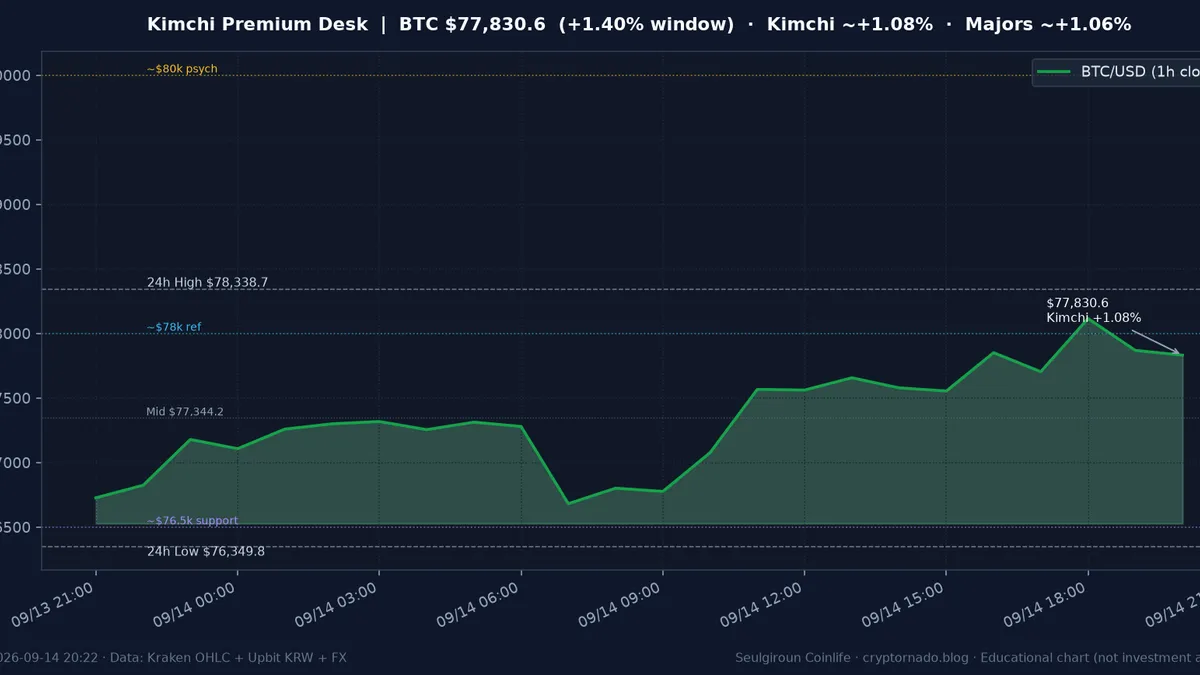Screen dimensions: 1200x675
Task: Click the '09/14 09:00' x-axis label
Action: [x=621, y=606]
